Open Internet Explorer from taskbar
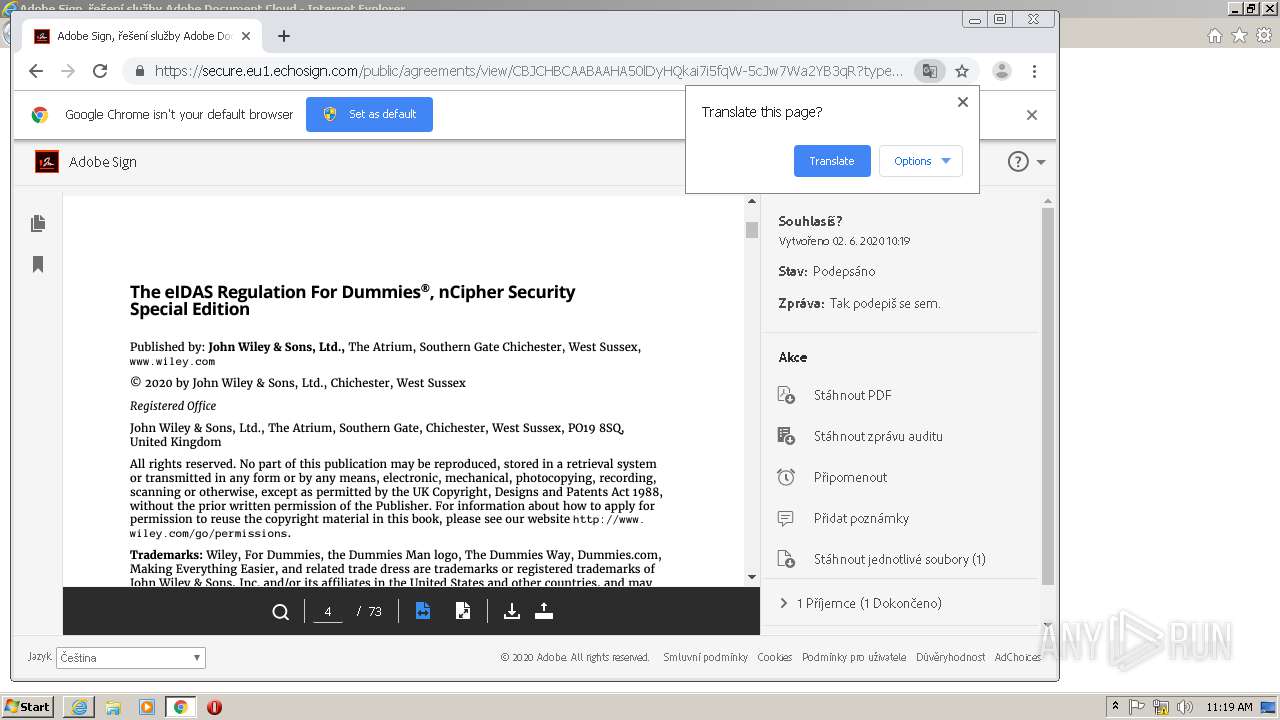 click(x=79, y=707)
